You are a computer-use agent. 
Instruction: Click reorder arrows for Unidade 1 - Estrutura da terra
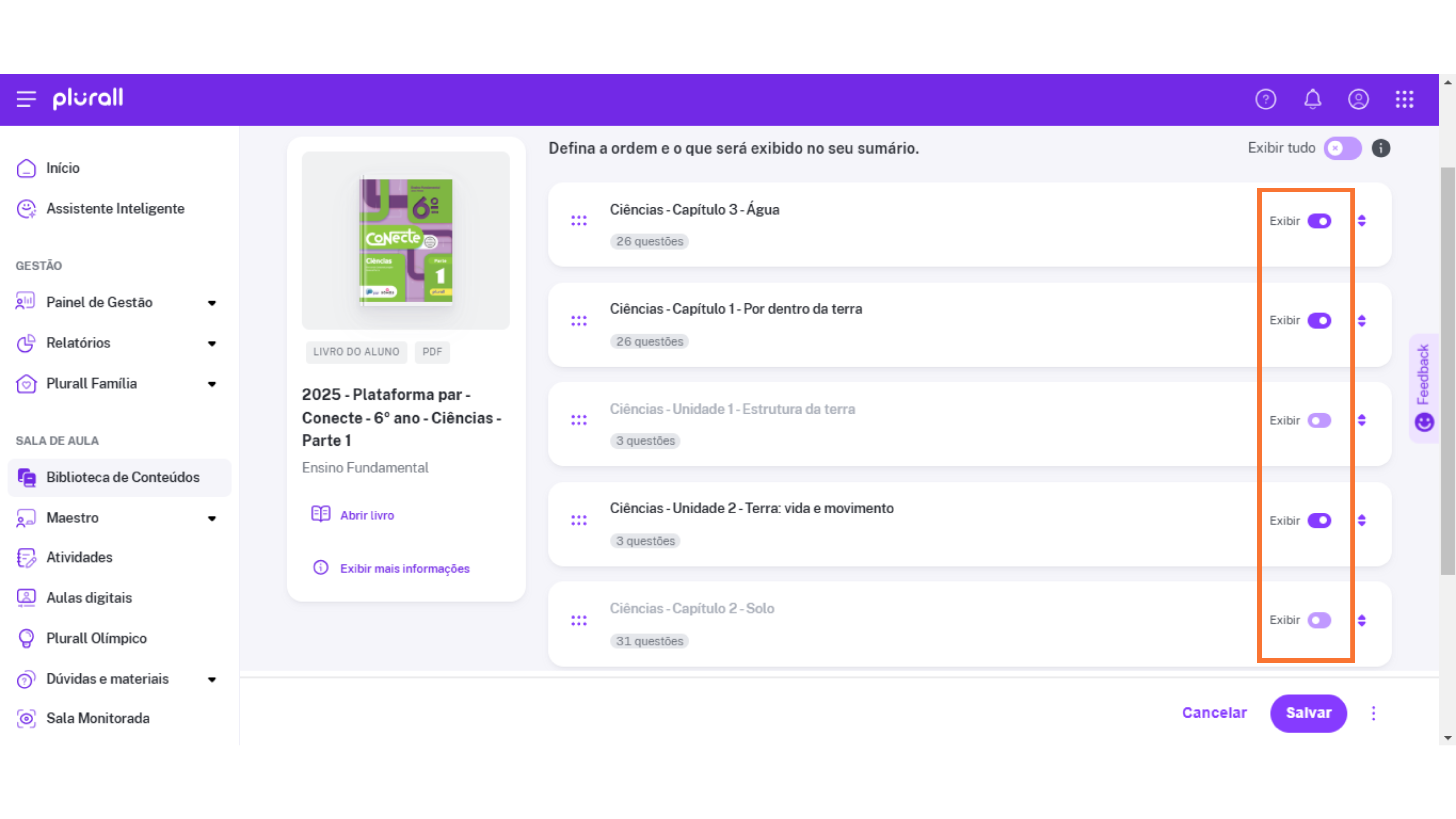click(1362, 420)
